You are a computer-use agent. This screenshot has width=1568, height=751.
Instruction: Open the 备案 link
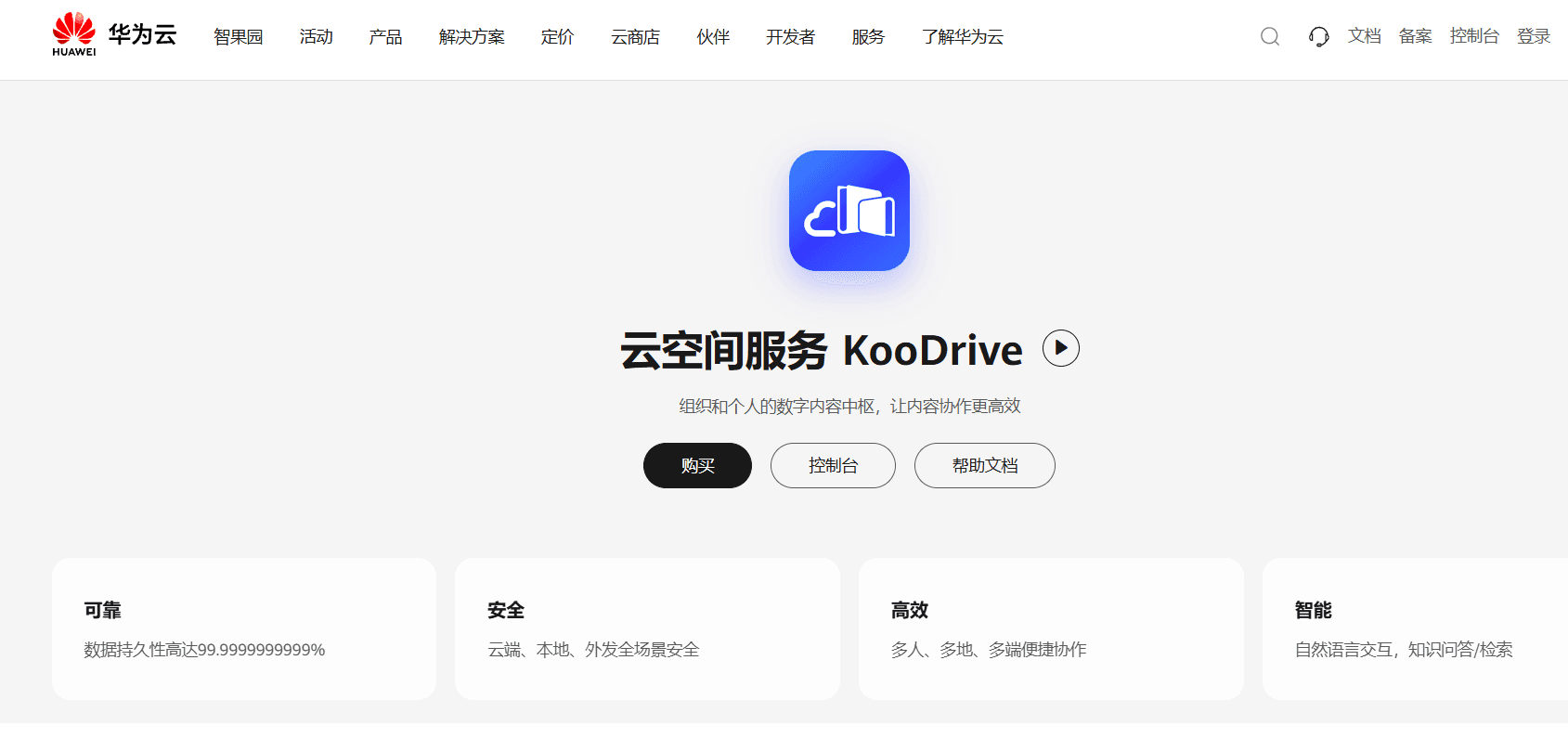pyautogui.click(x=1416, y=36)
